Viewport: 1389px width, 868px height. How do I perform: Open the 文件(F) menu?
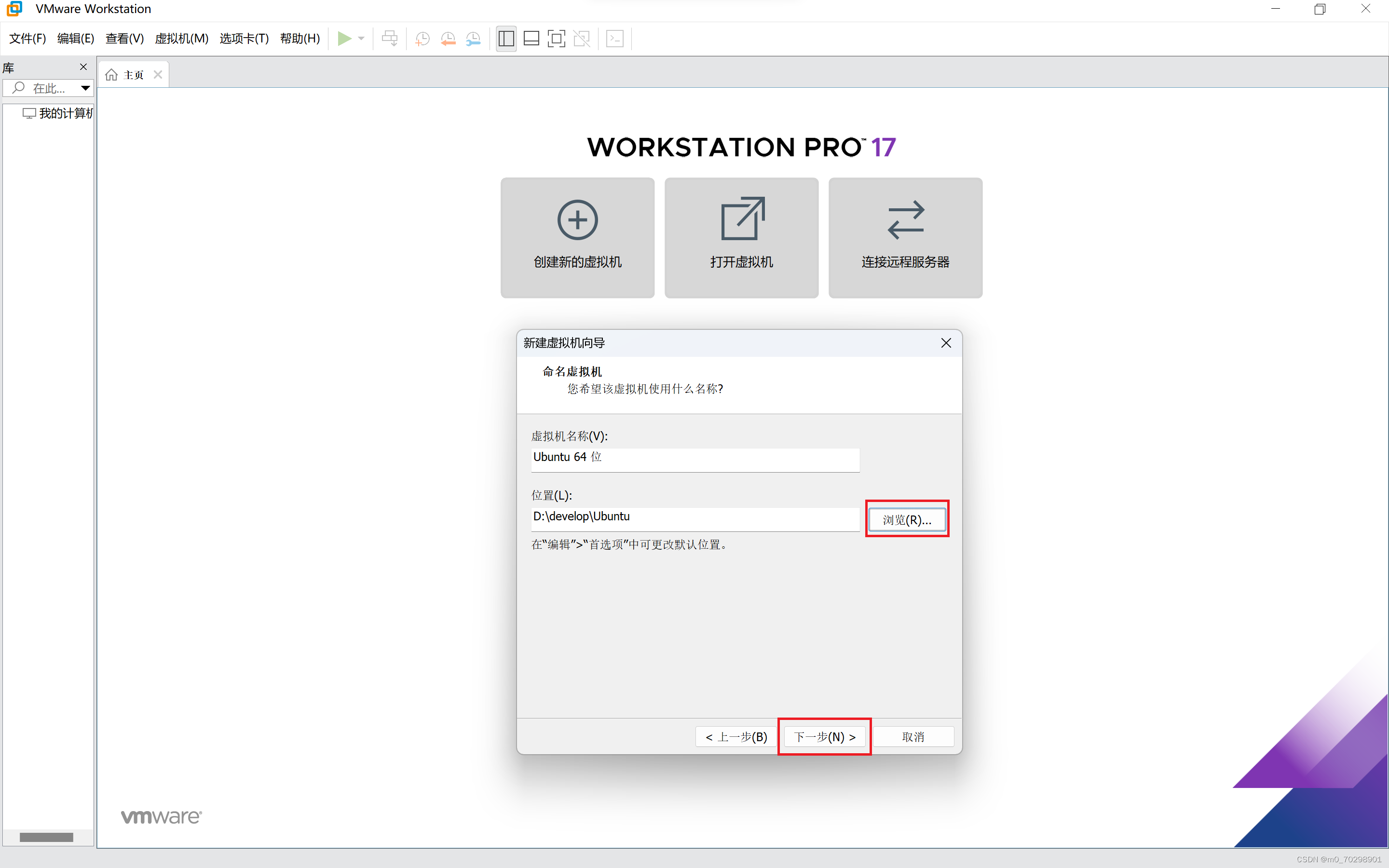[27, 39]
